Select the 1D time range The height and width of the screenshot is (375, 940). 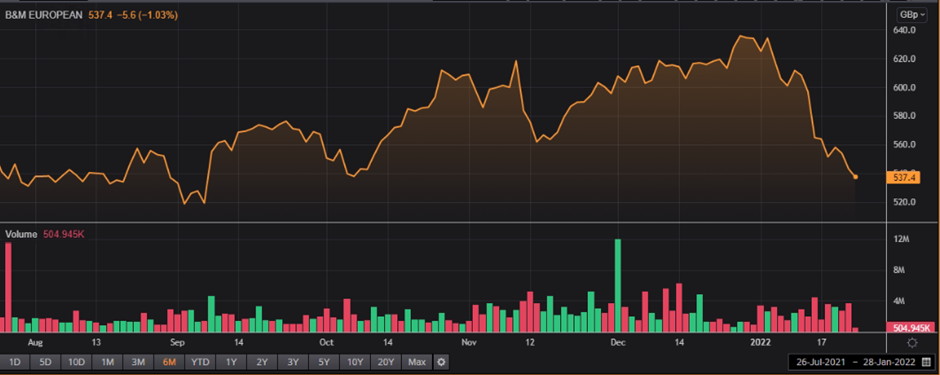click(15, 362)
